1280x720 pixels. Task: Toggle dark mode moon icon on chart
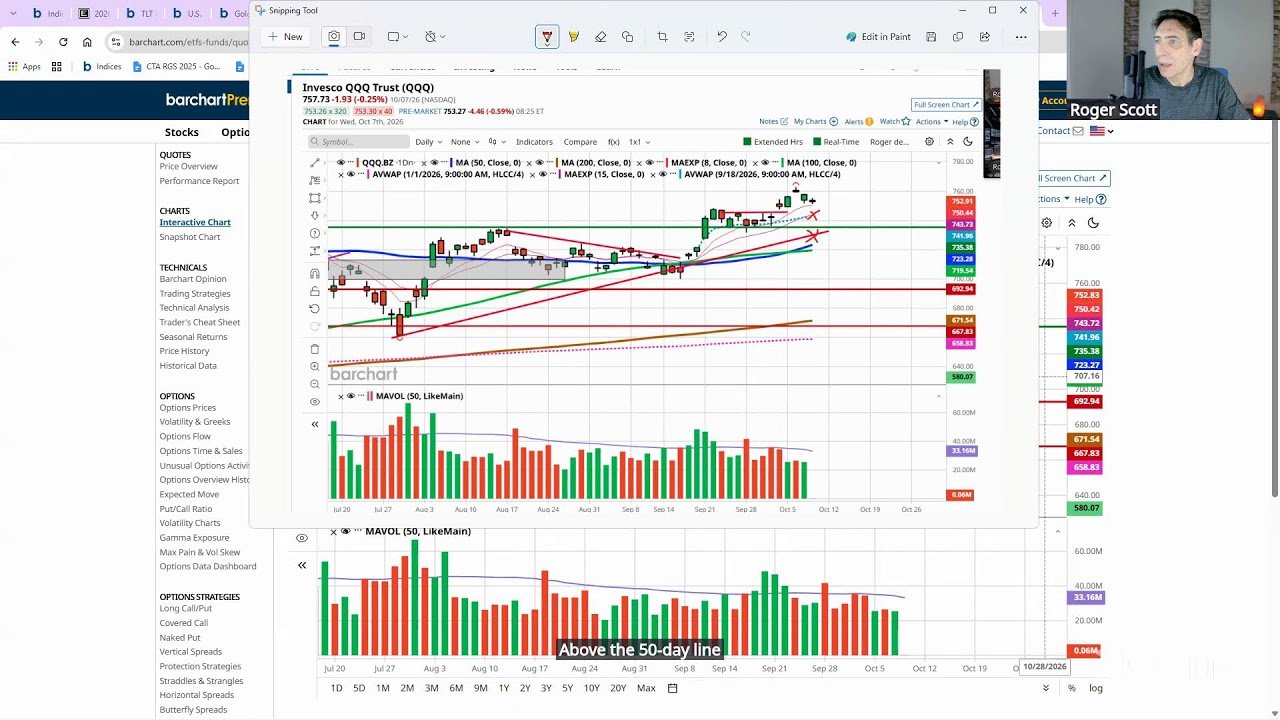[1093, 223]
